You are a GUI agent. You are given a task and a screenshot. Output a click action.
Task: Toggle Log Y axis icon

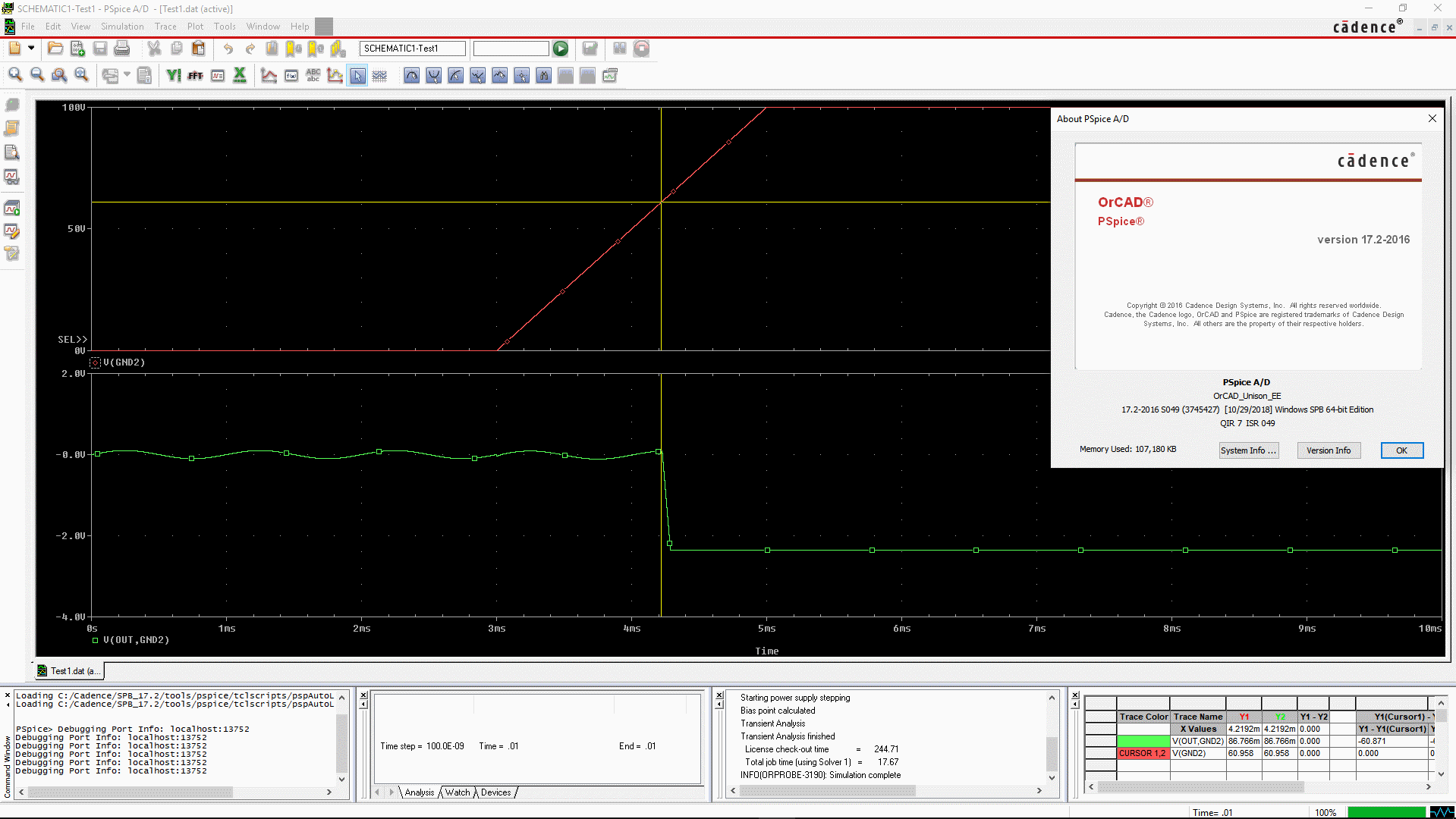174,75
